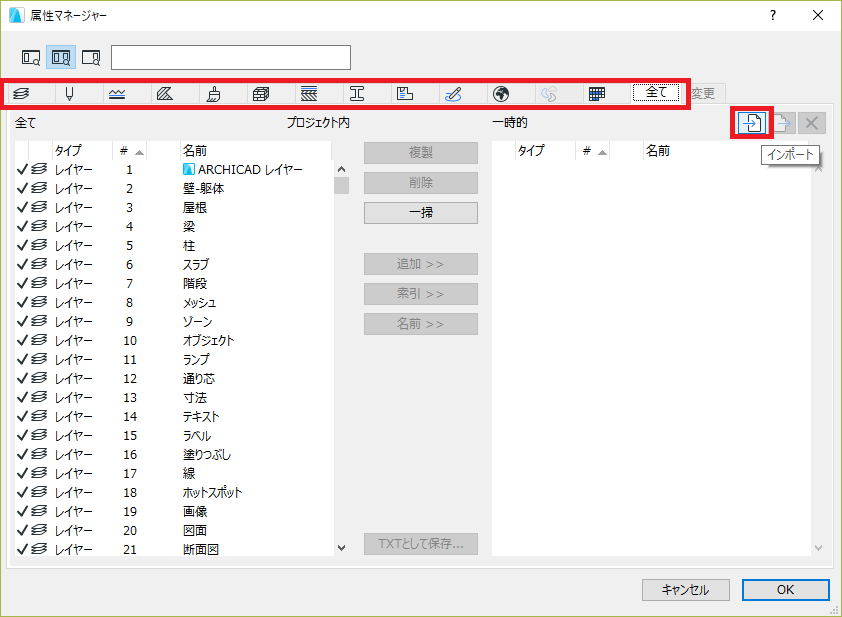Click the 一掃 (Purge) button
This screenshot has width=842, height=617.
420,213
